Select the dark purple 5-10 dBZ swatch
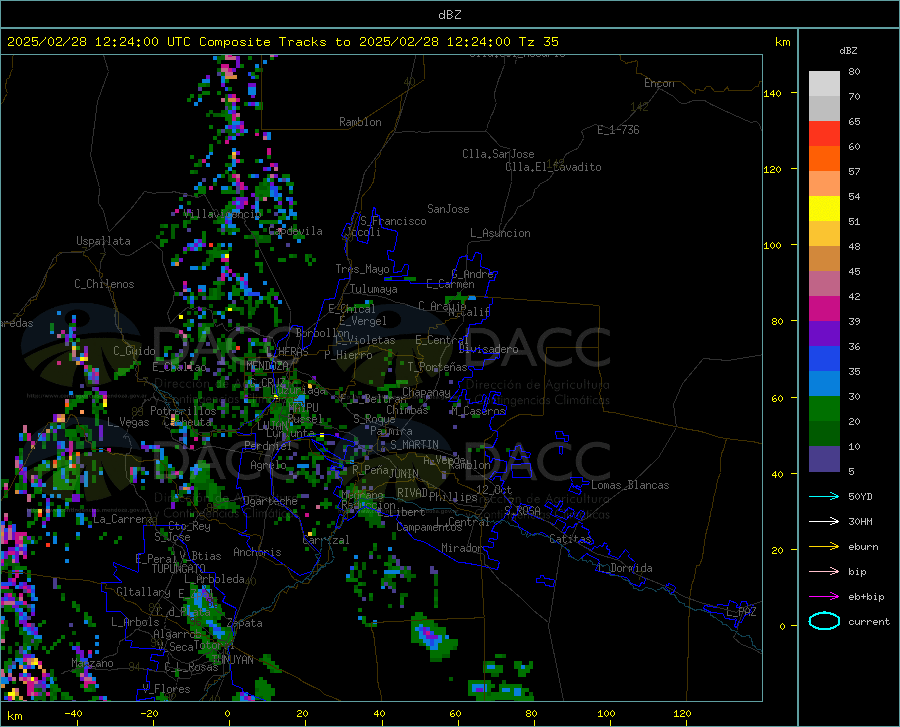900x727 pixels. pos(824,459)
